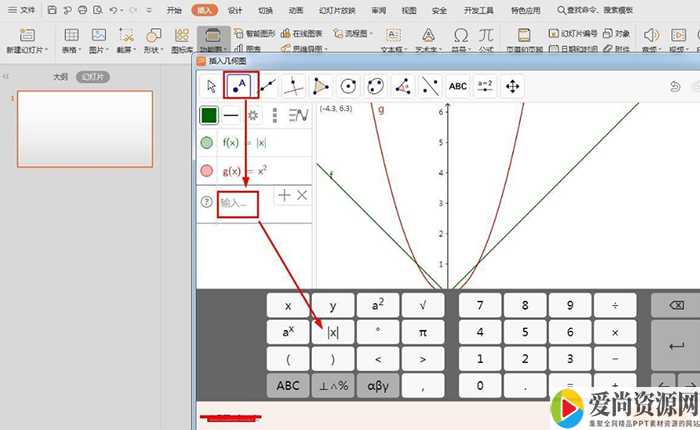
Task: Open the 设计 ribbon tab
Action: click(x=235, y=10)
